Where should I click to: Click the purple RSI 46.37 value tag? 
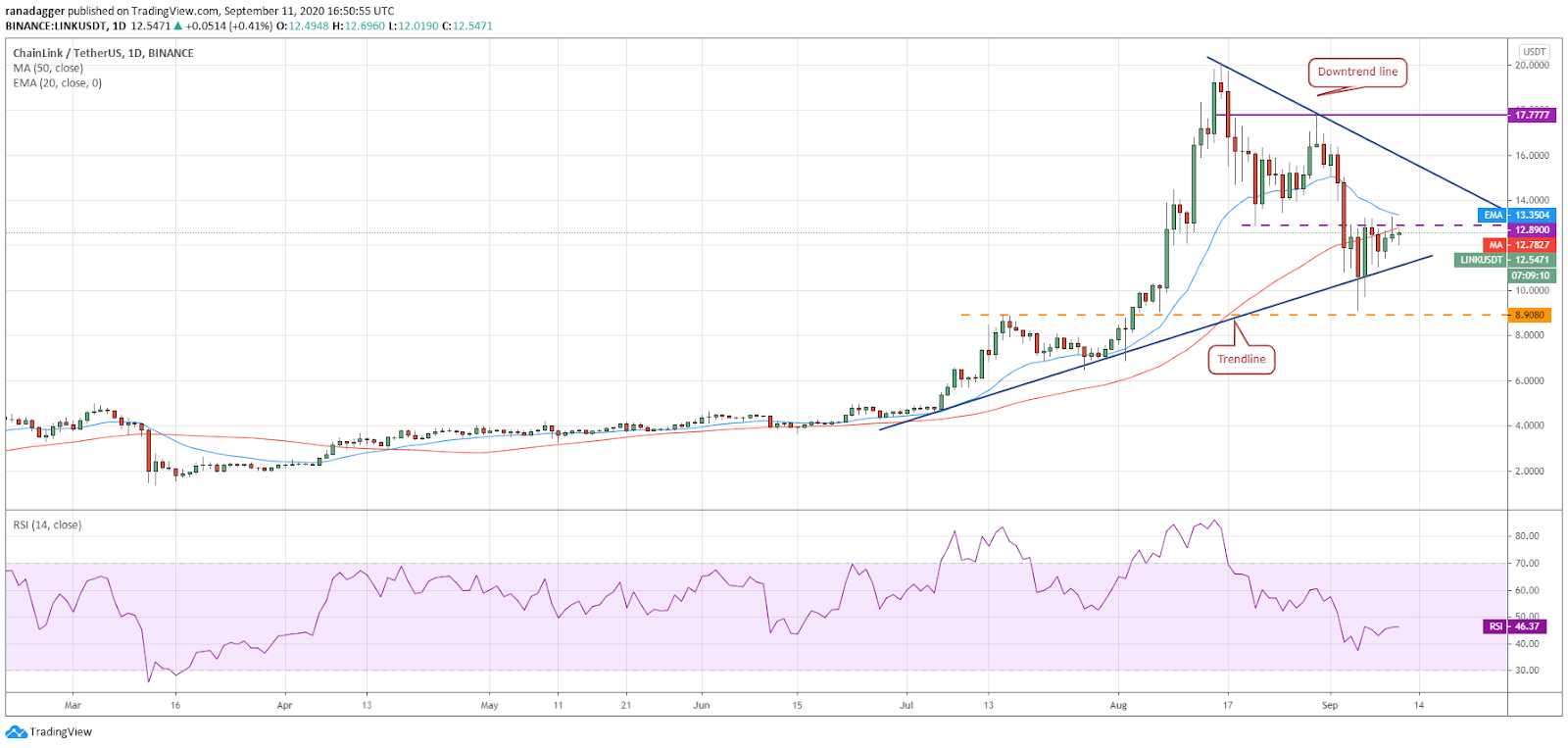(x=1517, y=626)
